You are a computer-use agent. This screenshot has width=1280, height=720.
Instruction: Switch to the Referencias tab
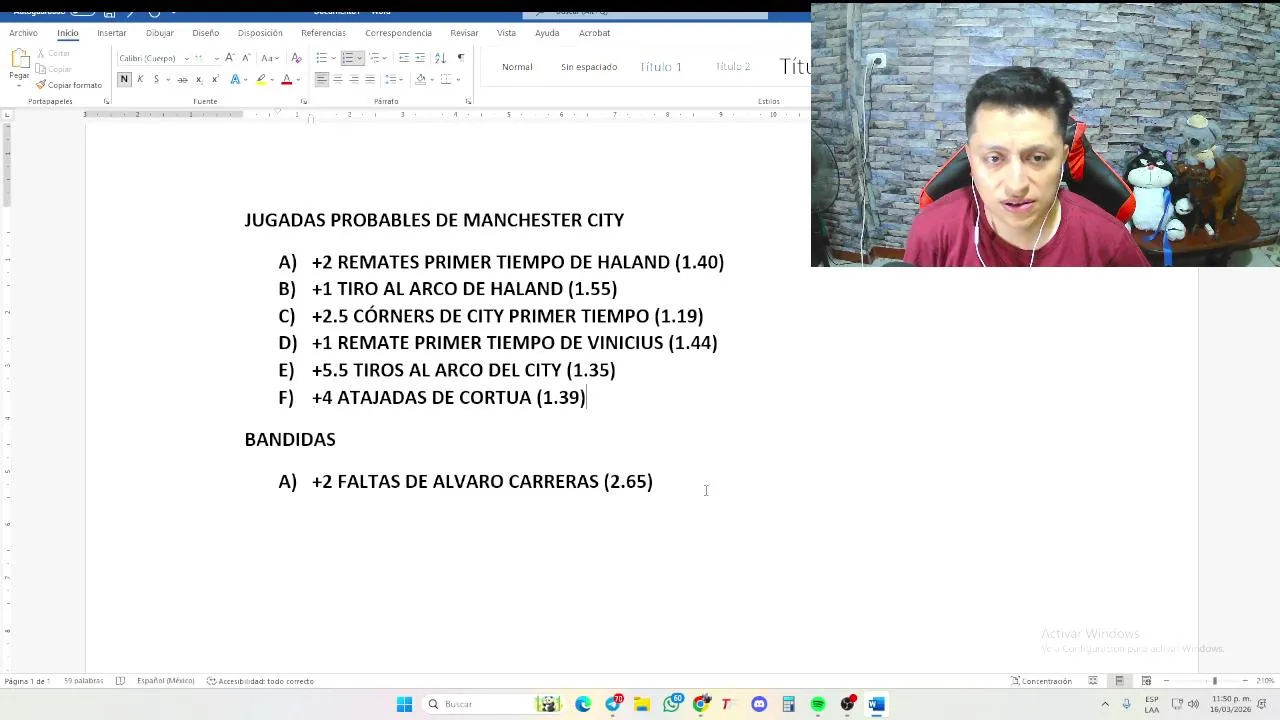323,33
